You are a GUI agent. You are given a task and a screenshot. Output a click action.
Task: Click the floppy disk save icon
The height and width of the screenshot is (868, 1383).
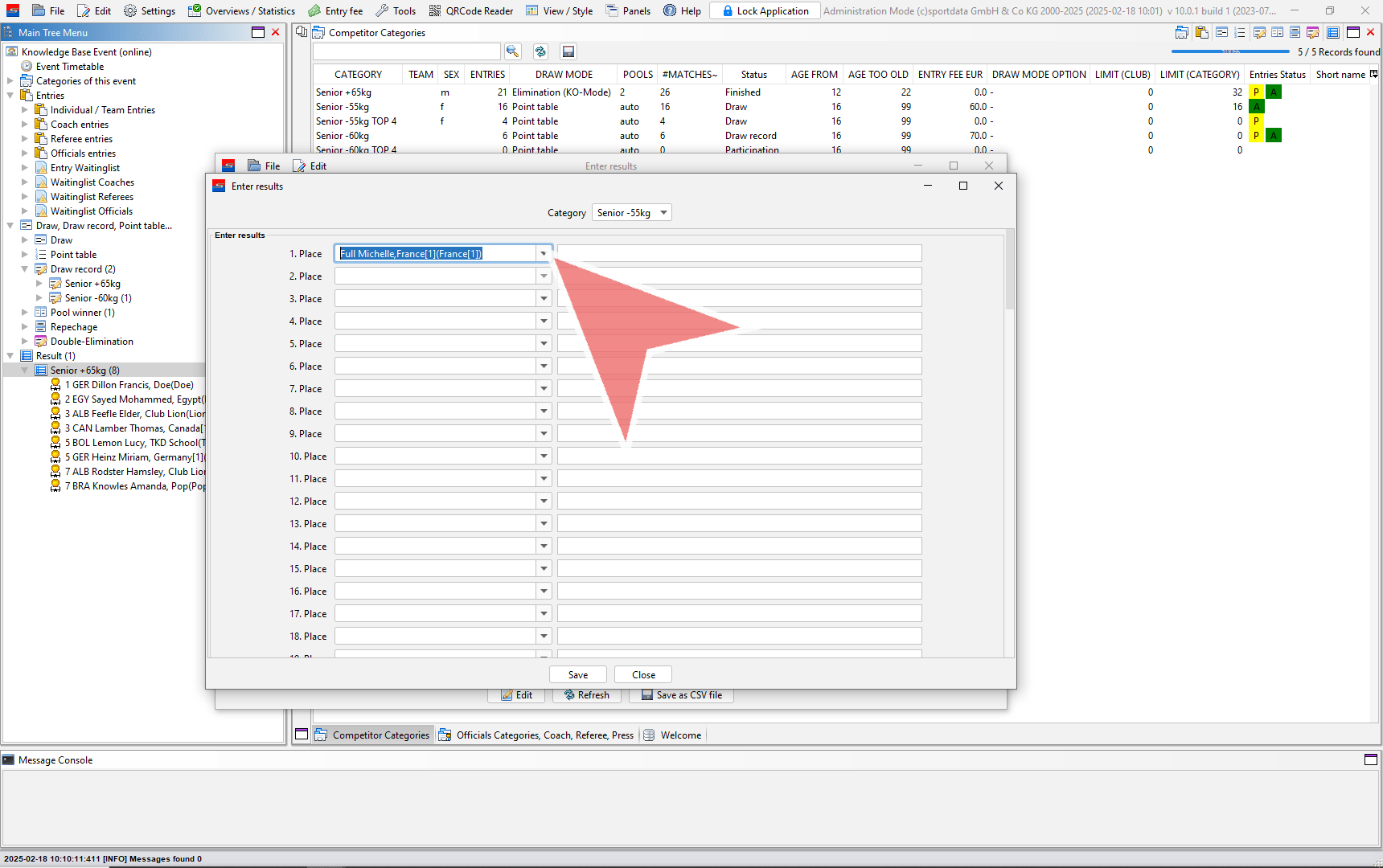tap(568, 51)
